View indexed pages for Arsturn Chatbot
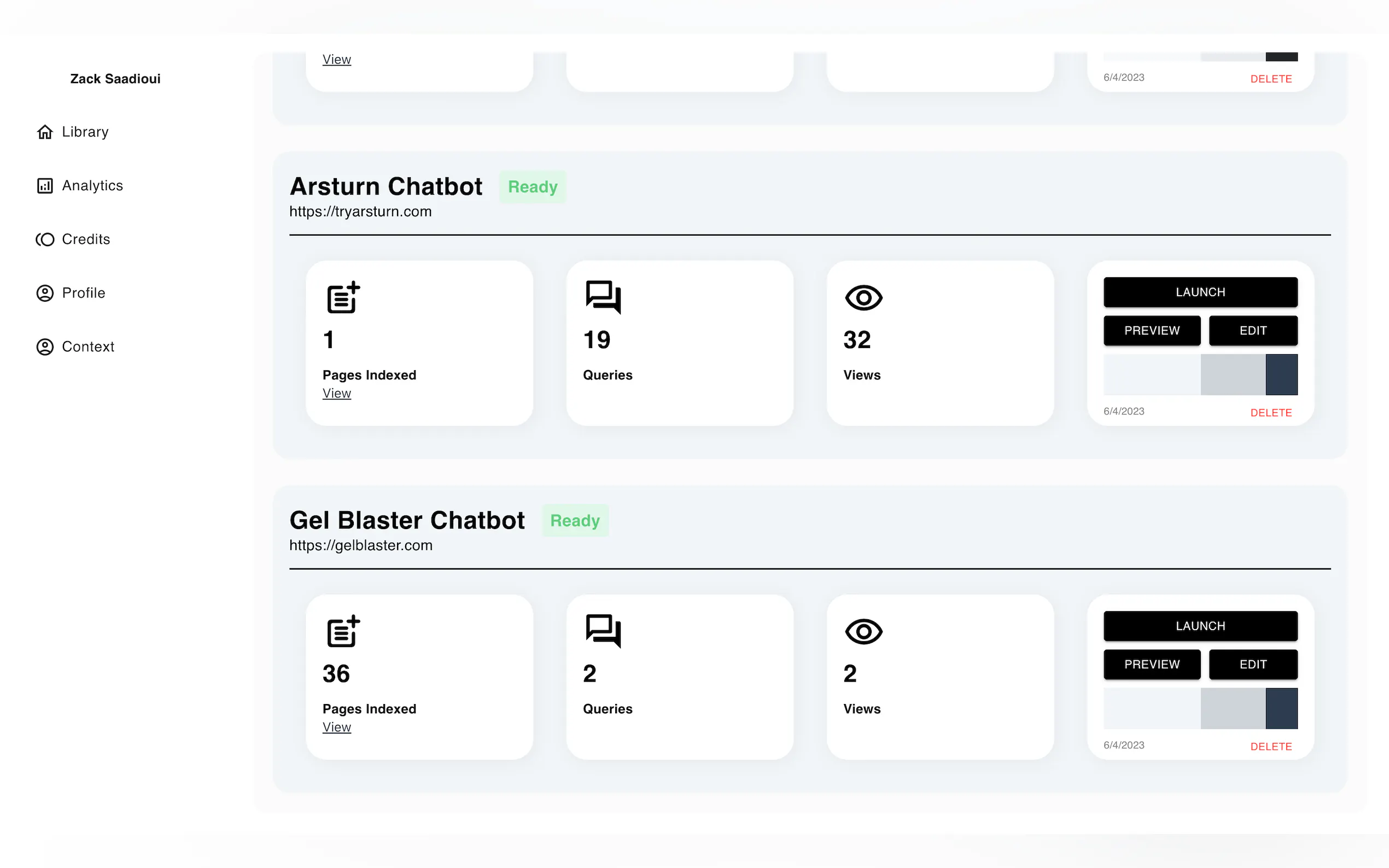The image size is (1389, 868). click(x=336, y=393)
